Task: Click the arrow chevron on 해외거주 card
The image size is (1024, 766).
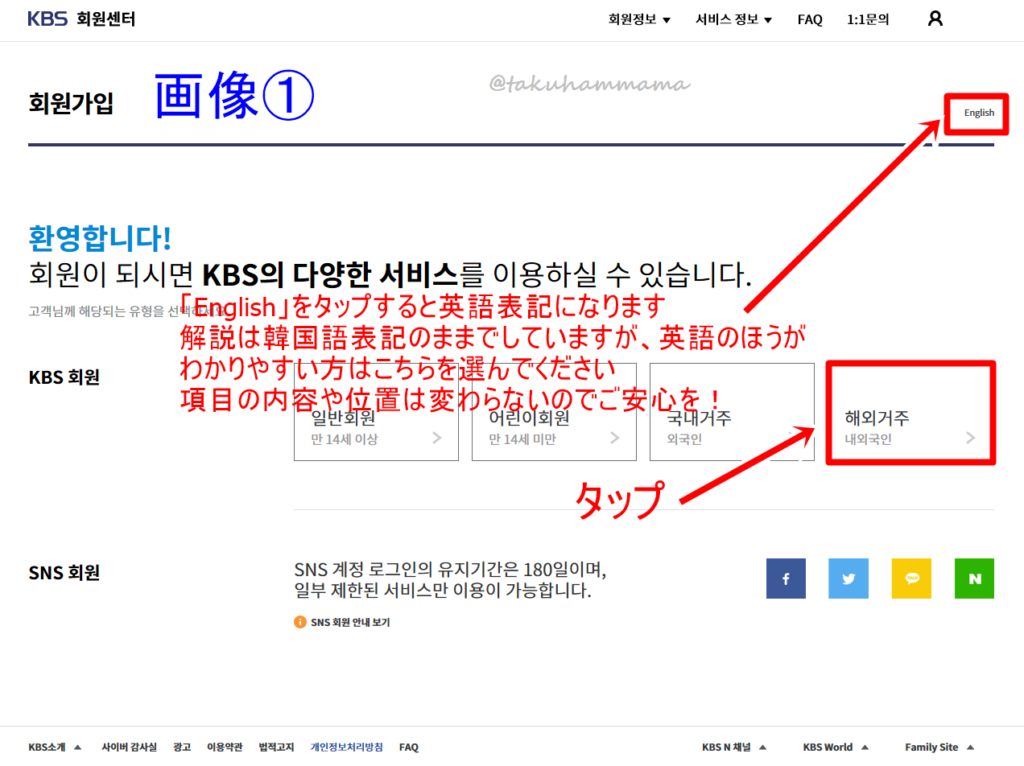Action: [x=970, y=438]
